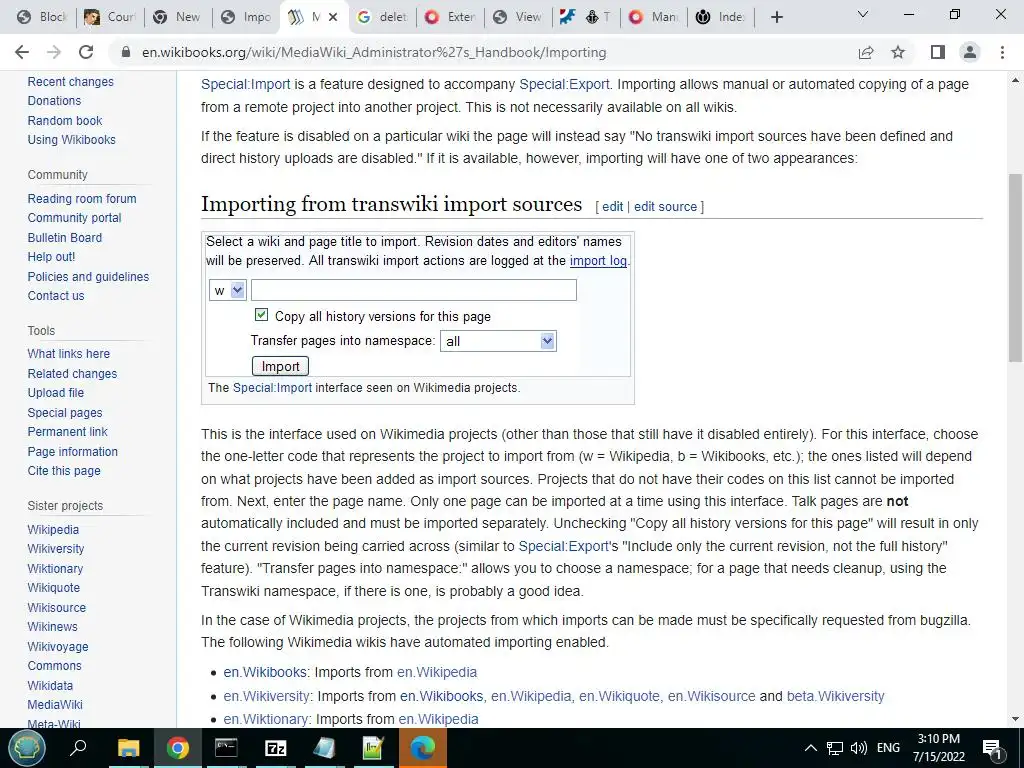Bookmark this page with the star icon

click(x=898, y=52)
